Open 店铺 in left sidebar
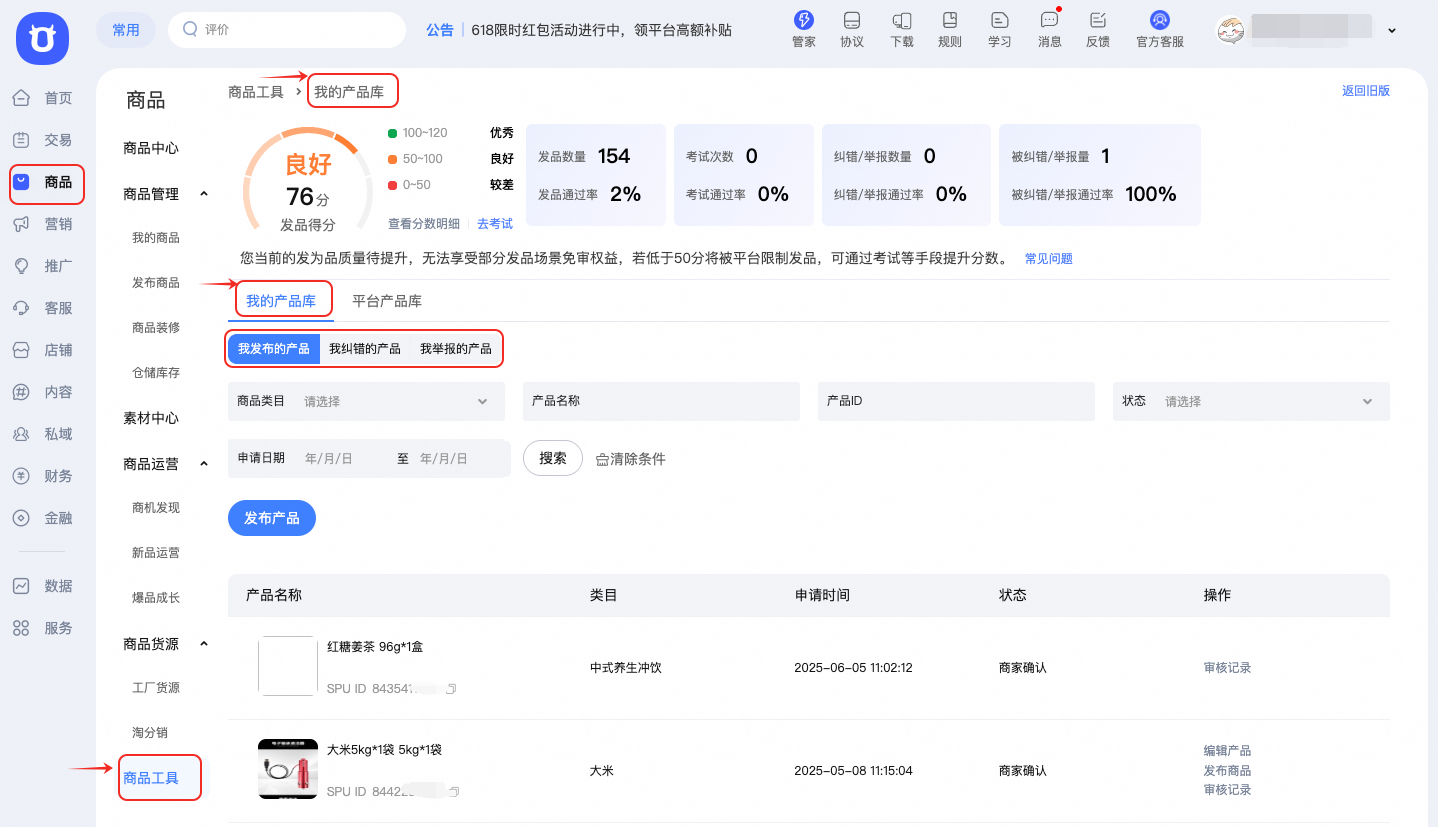 click(43, 350)
